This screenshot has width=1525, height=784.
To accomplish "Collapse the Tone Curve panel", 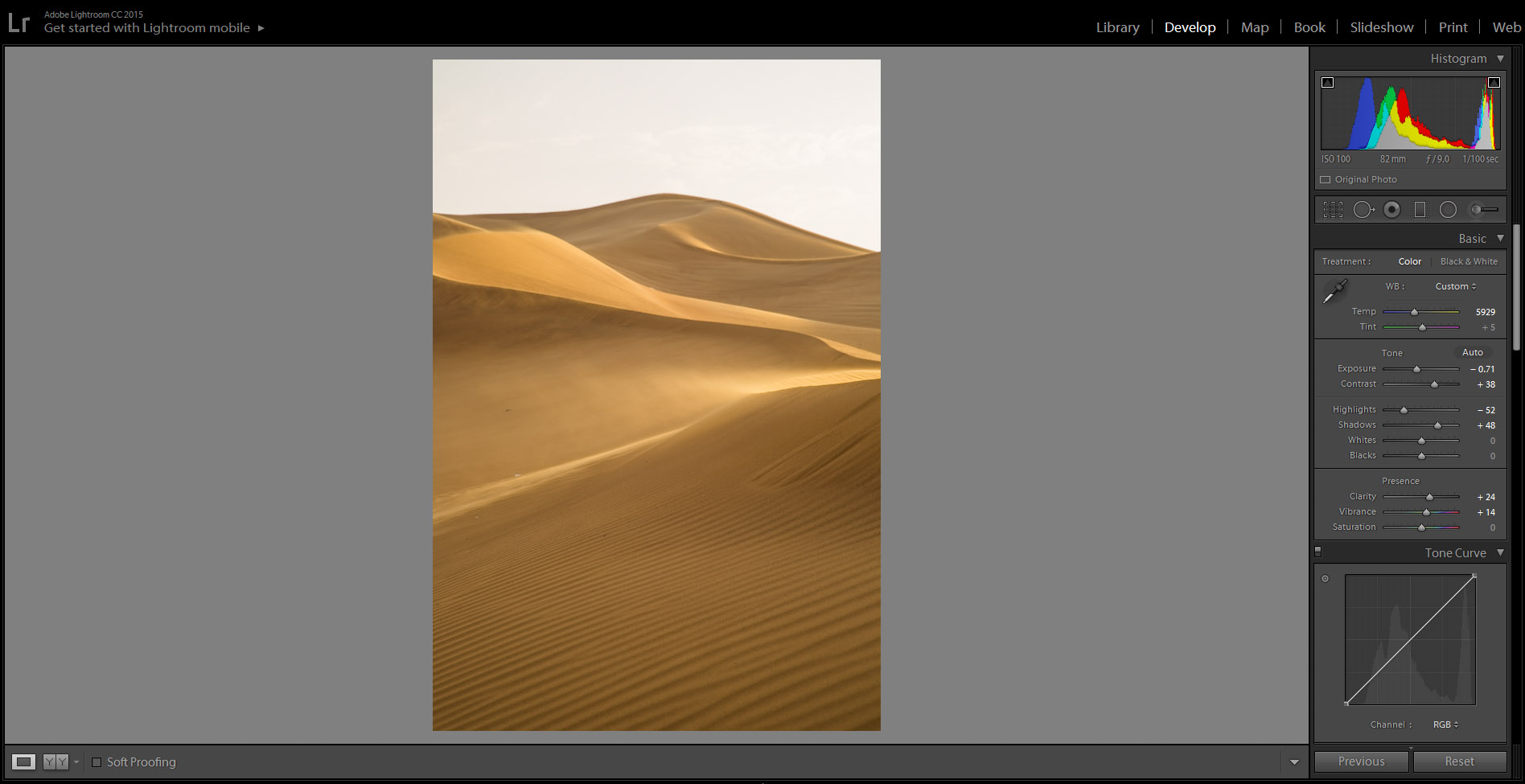I will click(1500, 552).
